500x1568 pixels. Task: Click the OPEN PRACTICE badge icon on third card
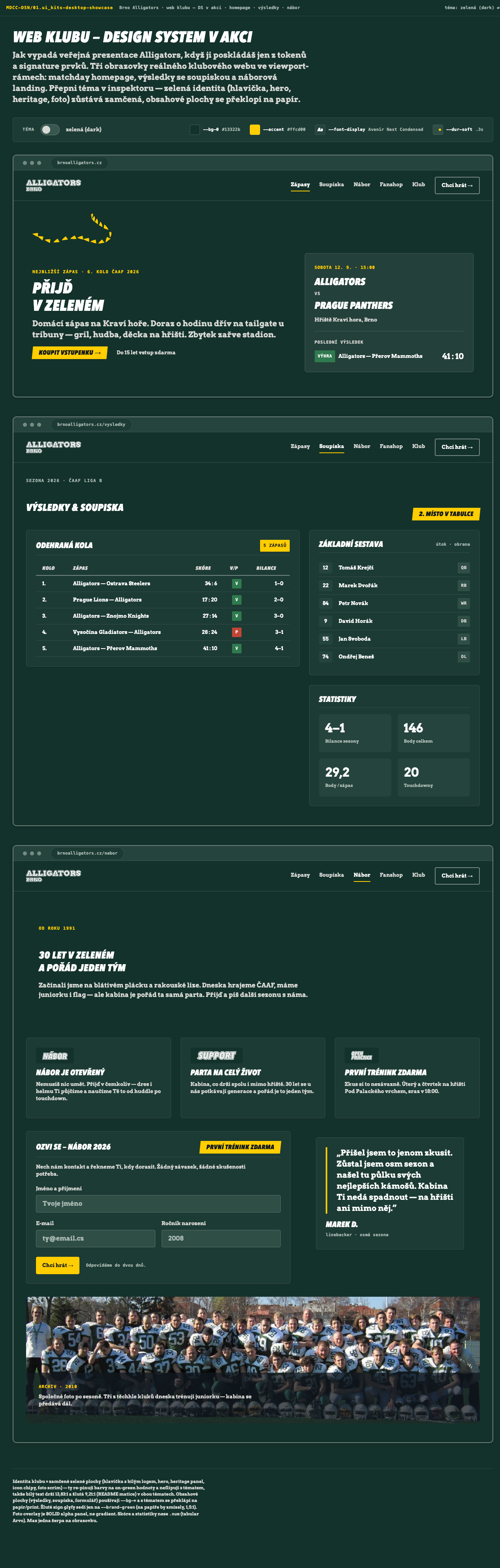[362, 1056]
